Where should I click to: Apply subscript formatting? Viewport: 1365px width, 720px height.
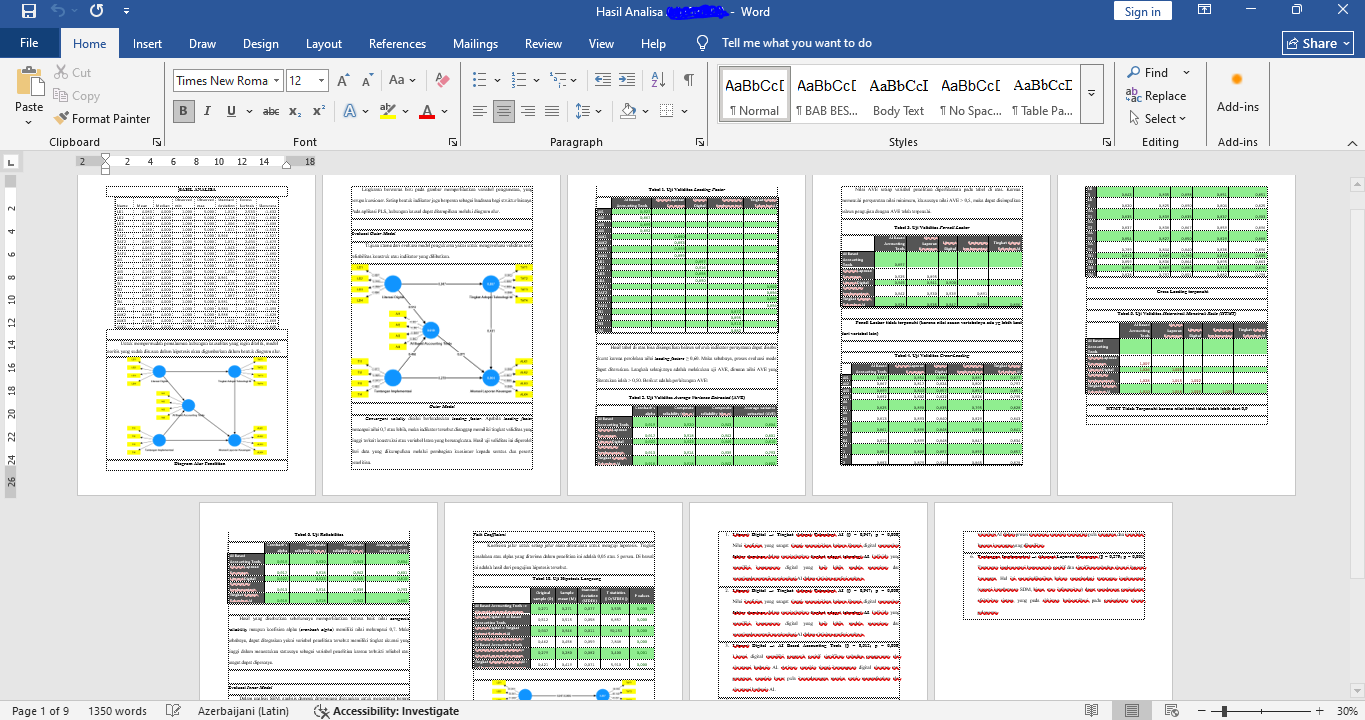[295, 111]
